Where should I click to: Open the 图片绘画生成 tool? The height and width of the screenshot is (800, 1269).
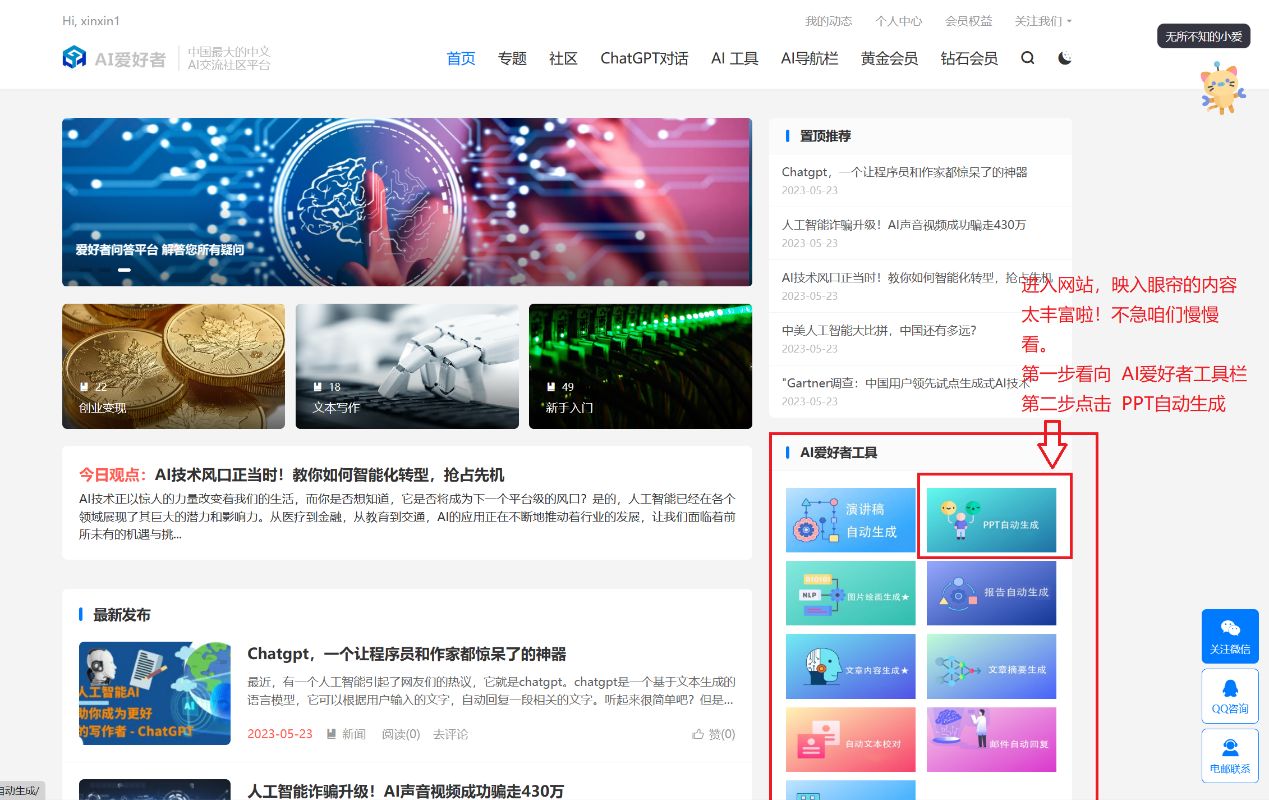pyautogui.click(x=851, y=593)
